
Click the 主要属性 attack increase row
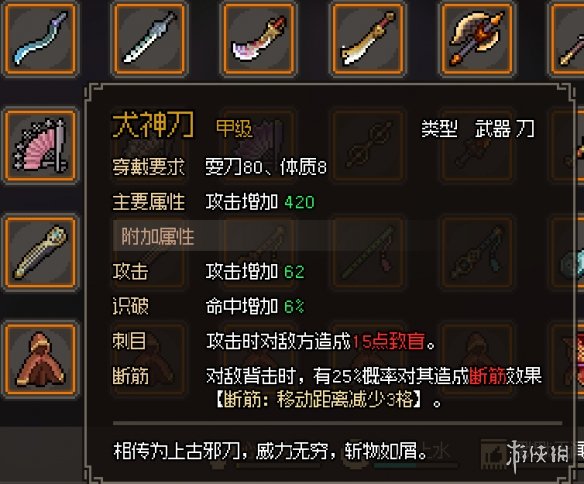213,202
